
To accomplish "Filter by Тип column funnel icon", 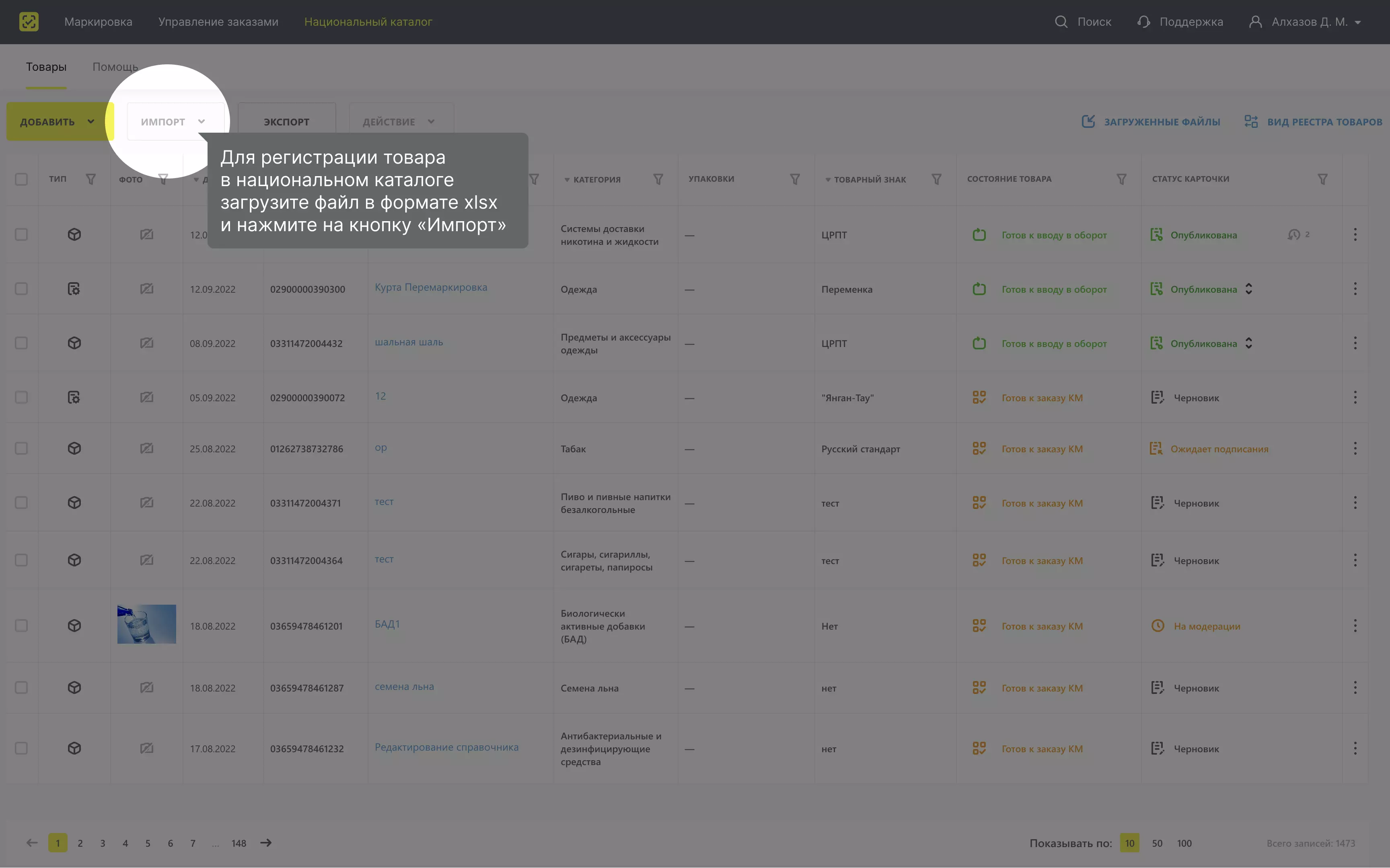I will [x=91, y=179].
